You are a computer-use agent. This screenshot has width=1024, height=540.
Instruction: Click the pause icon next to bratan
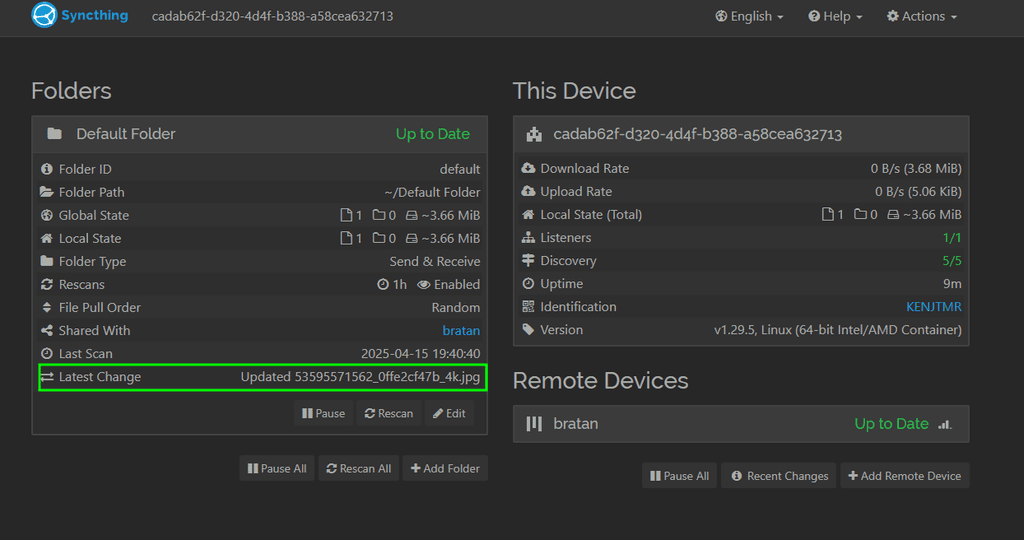[x=535, y=424]
